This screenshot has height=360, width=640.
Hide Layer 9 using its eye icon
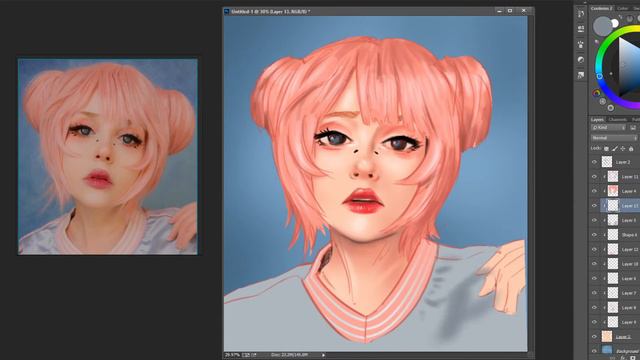click(594, 322)
